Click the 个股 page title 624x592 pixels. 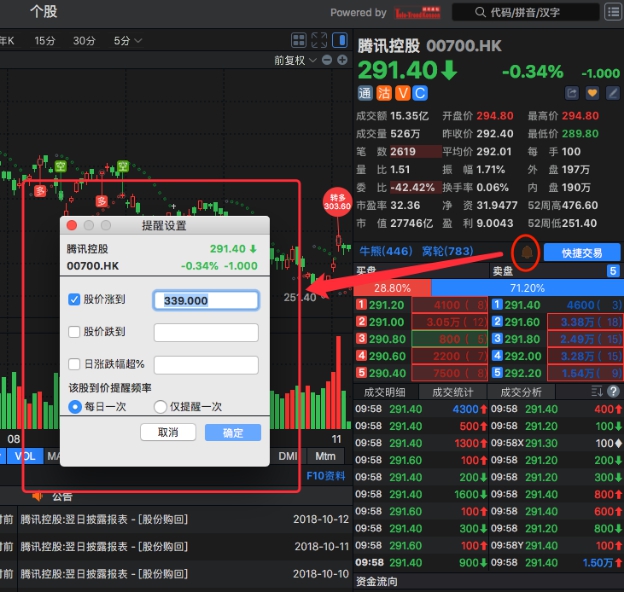pyautogui.click(x=44, y=11)
